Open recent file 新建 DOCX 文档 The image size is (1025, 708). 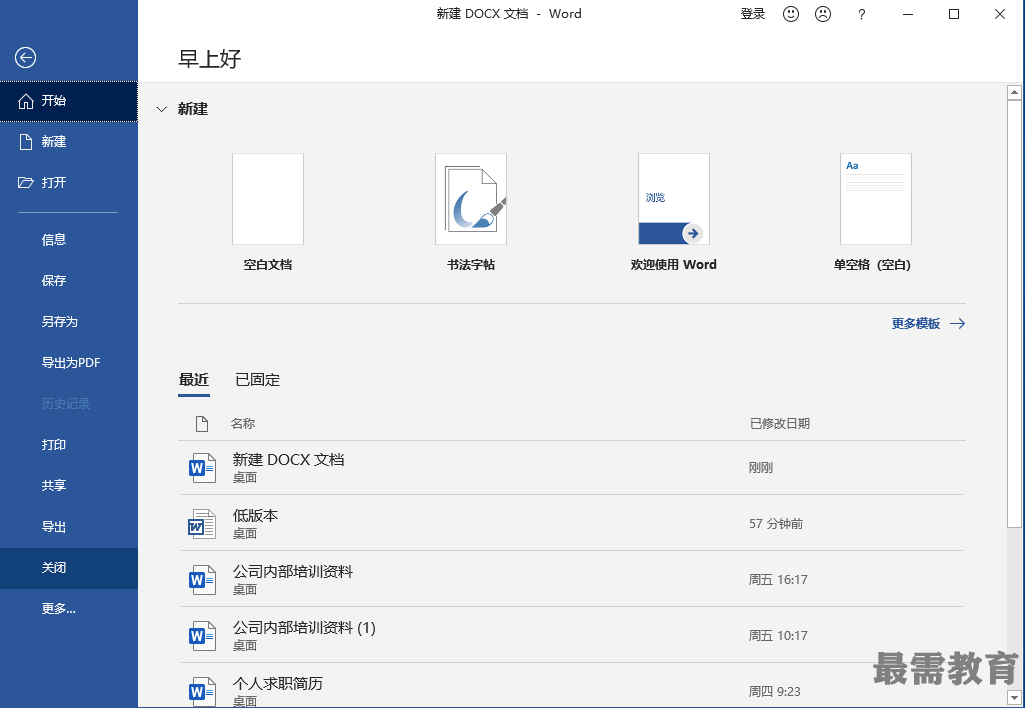(571, 467)
